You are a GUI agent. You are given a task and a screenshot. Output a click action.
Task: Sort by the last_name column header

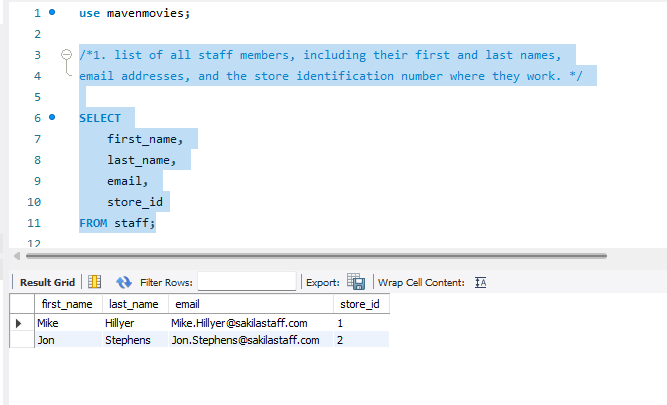tap(133, 304)
